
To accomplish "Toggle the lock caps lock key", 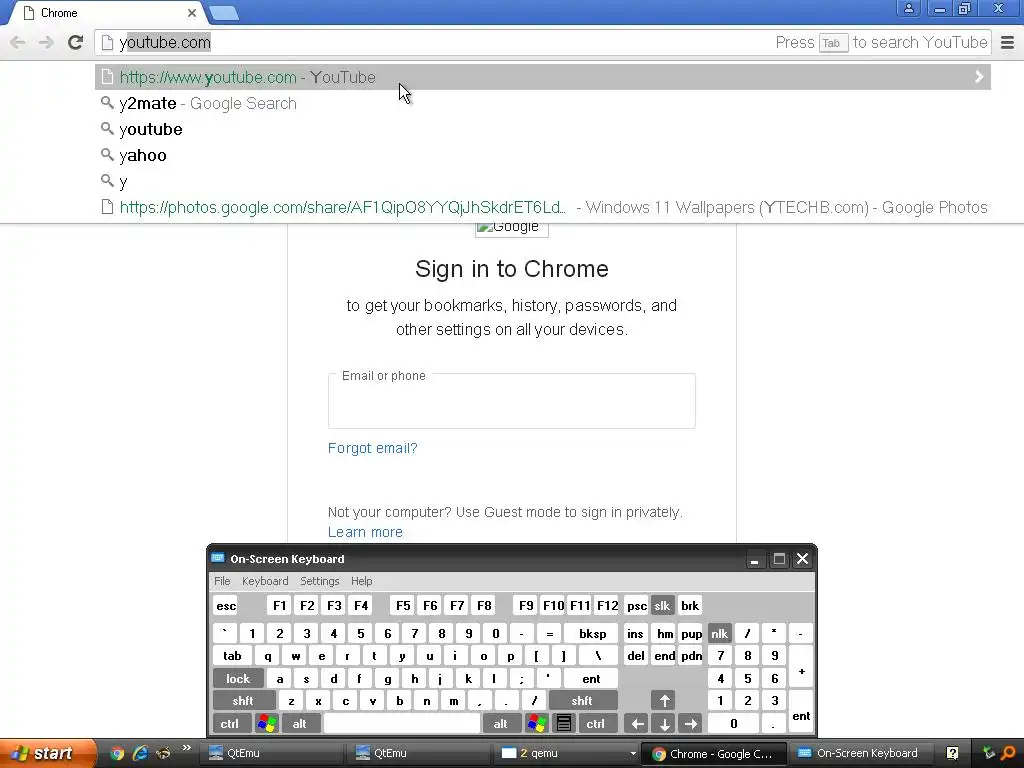I will click(238, 679).
